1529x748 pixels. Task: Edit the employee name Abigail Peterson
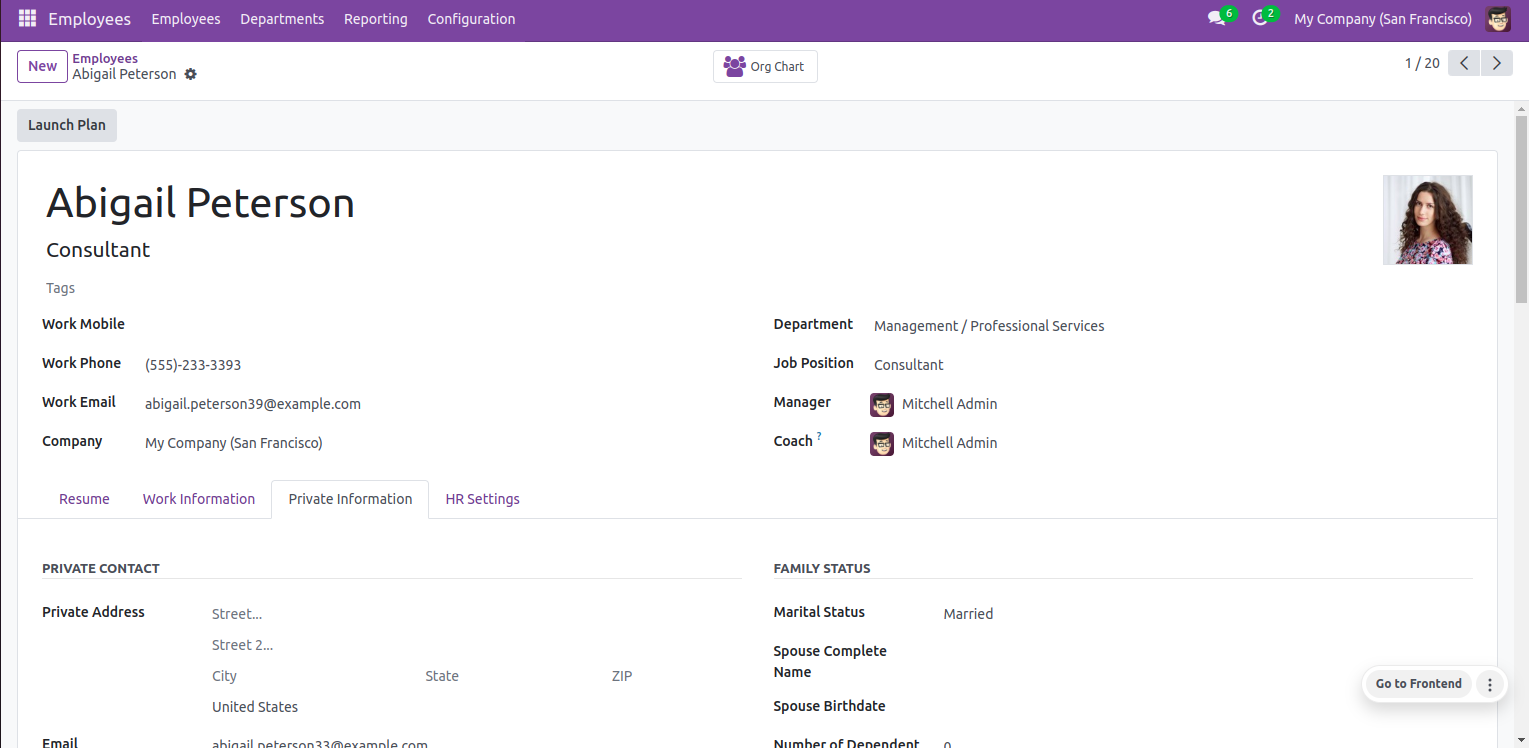click(200, 203)
